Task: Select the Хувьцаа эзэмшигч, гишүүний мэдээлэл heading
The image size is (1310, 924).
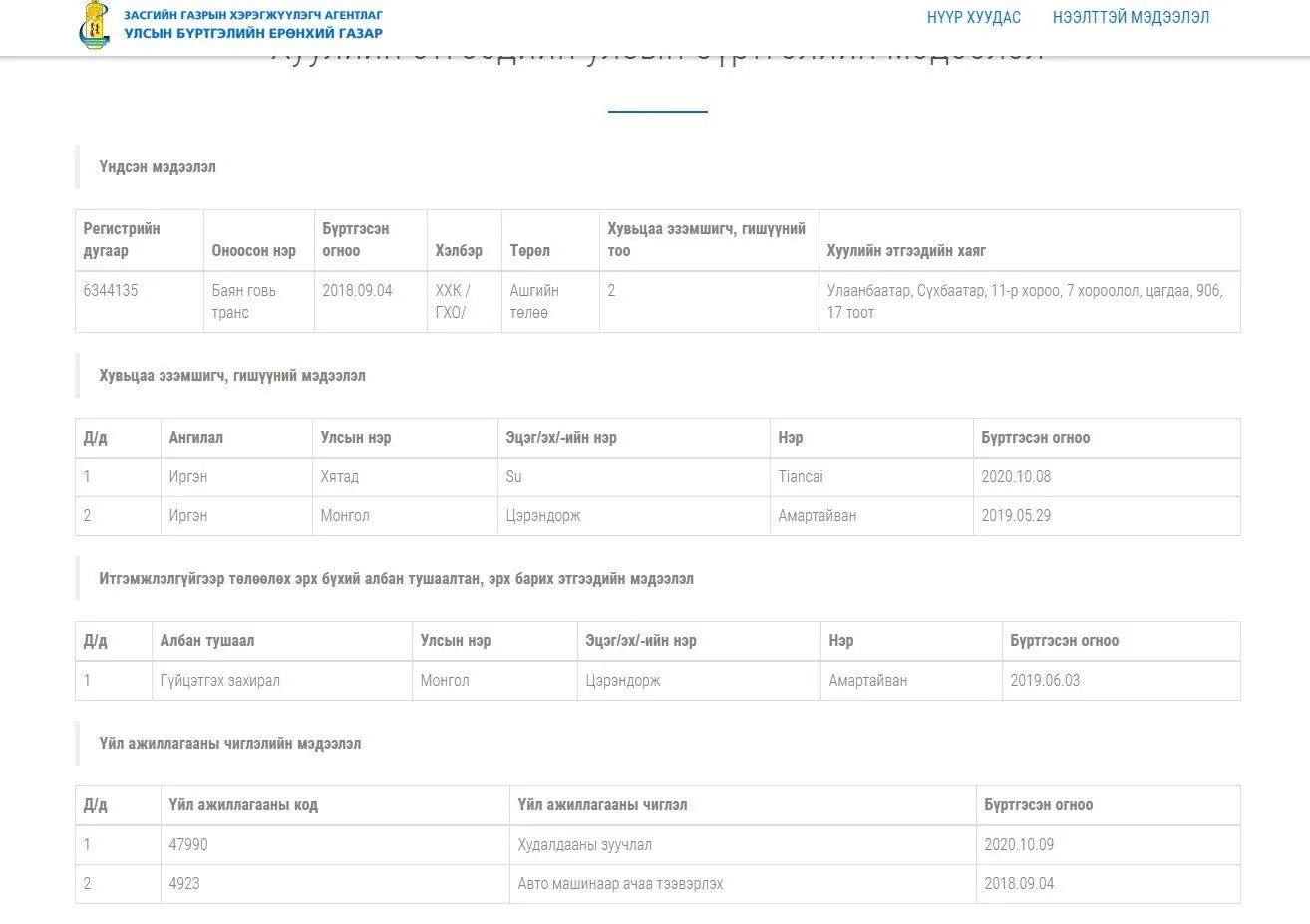Action: click(232, 376)
